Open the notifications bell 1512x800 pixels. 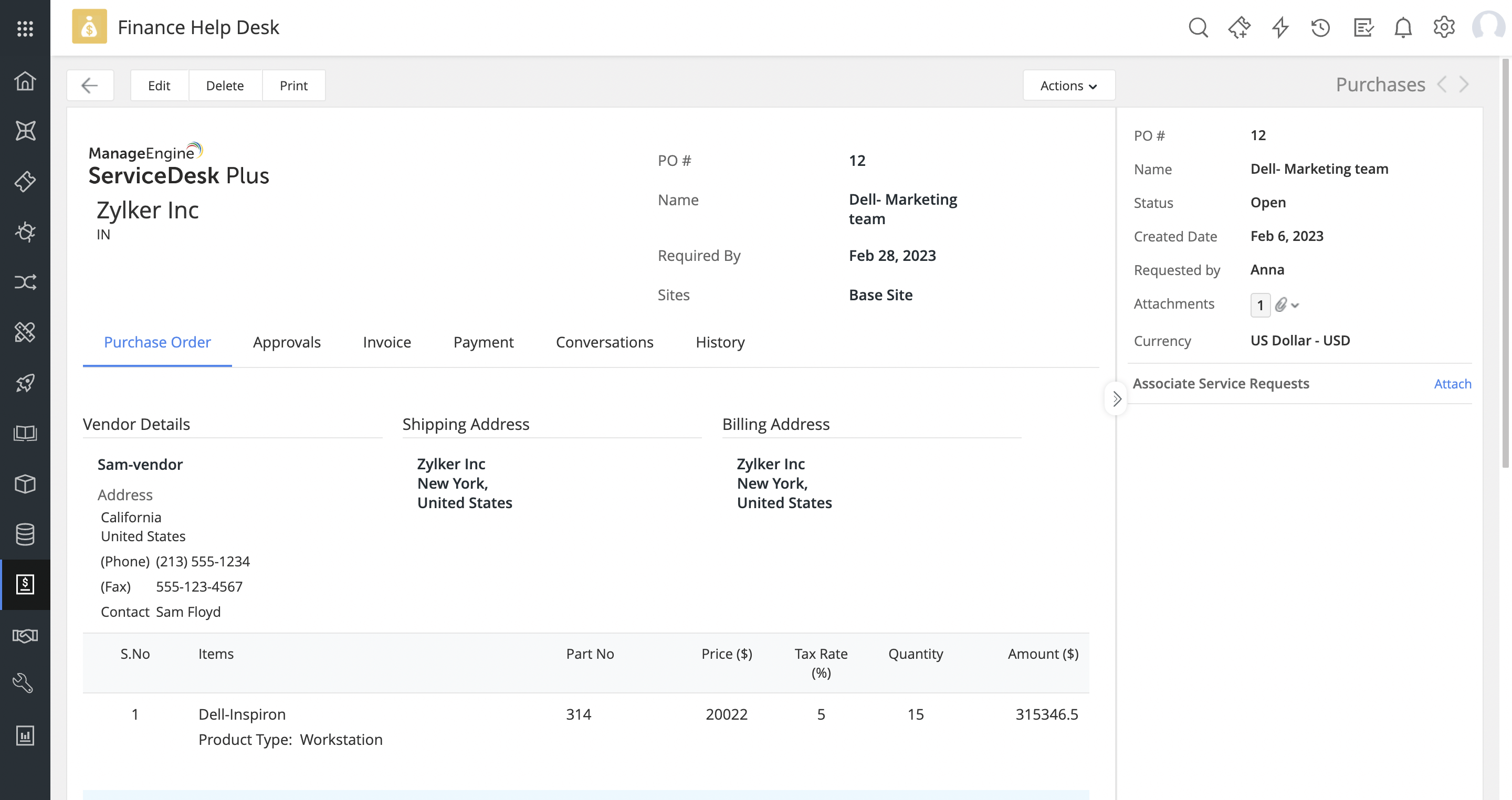(x=1403, y=28)
